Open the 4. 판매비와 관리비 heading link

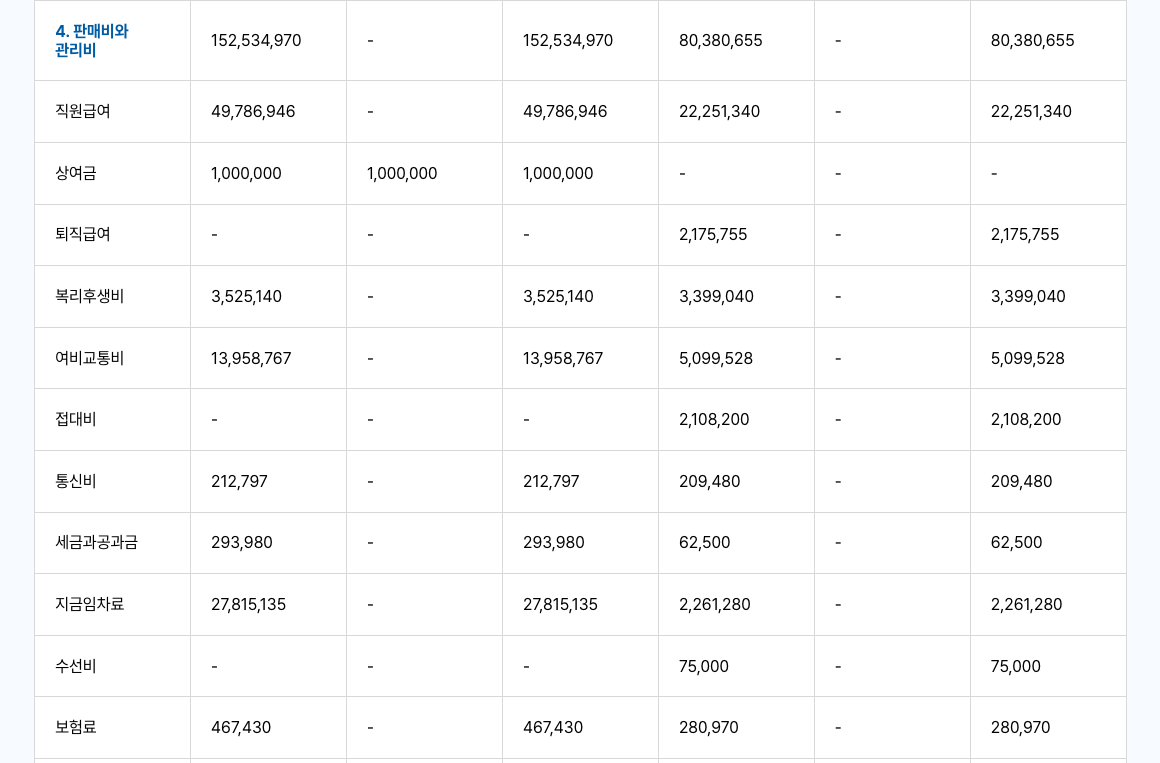coord(92,41)
